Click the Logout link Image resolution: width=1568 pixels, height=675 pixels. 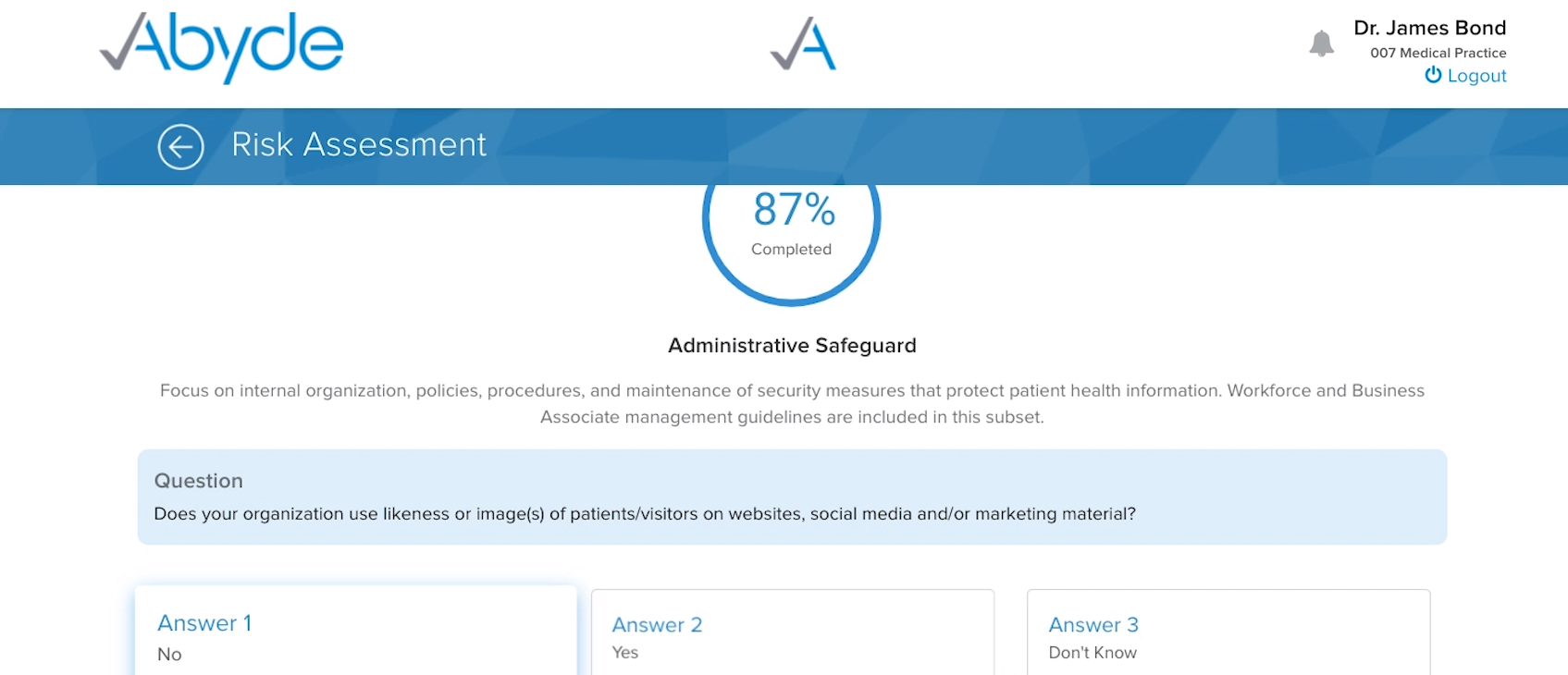(1476, 76)
